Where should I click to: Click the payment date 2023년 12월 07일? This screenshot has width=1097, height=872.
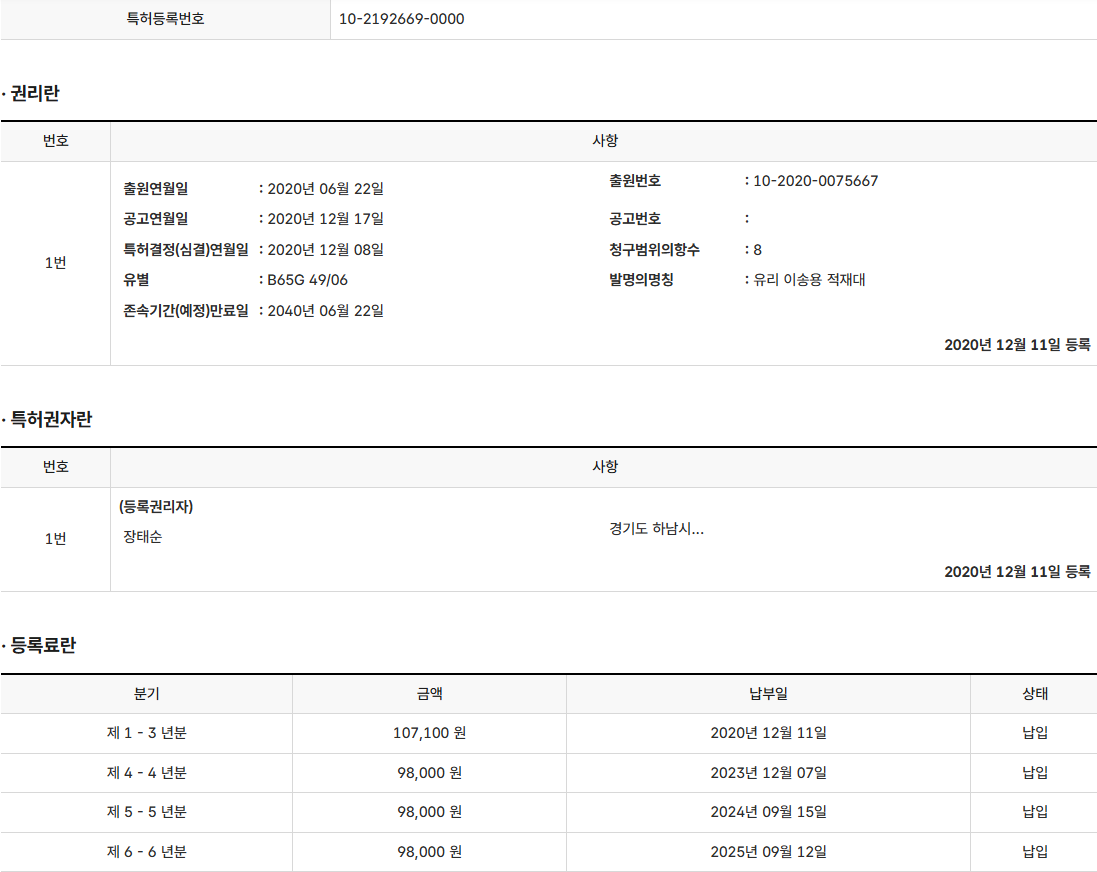[768, 773]
